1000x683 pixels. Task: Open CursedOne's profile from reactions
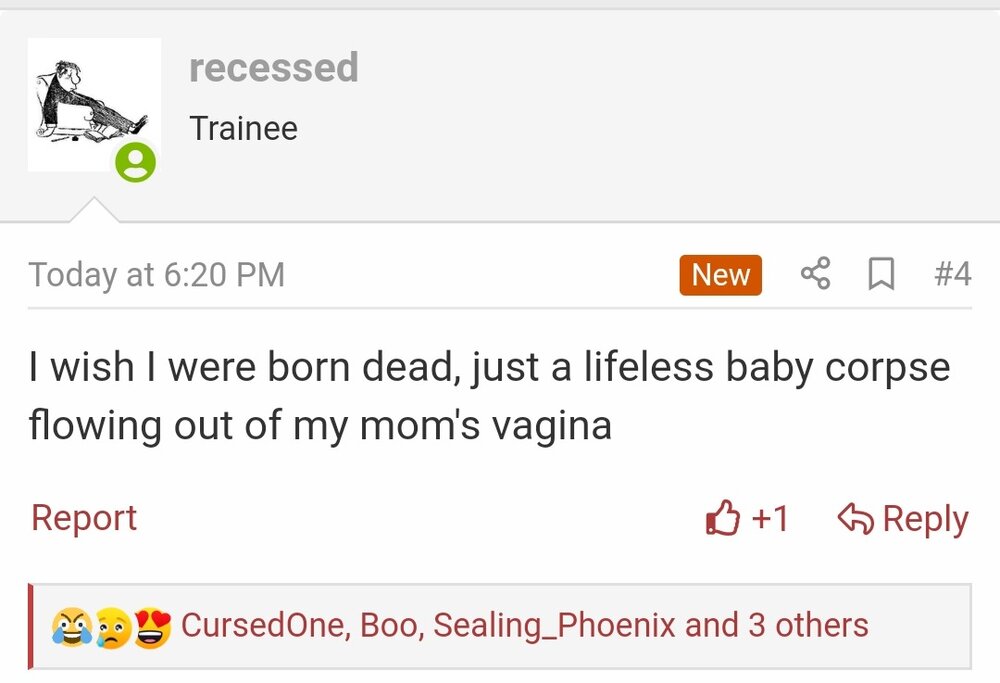click(x=263, y=626)
